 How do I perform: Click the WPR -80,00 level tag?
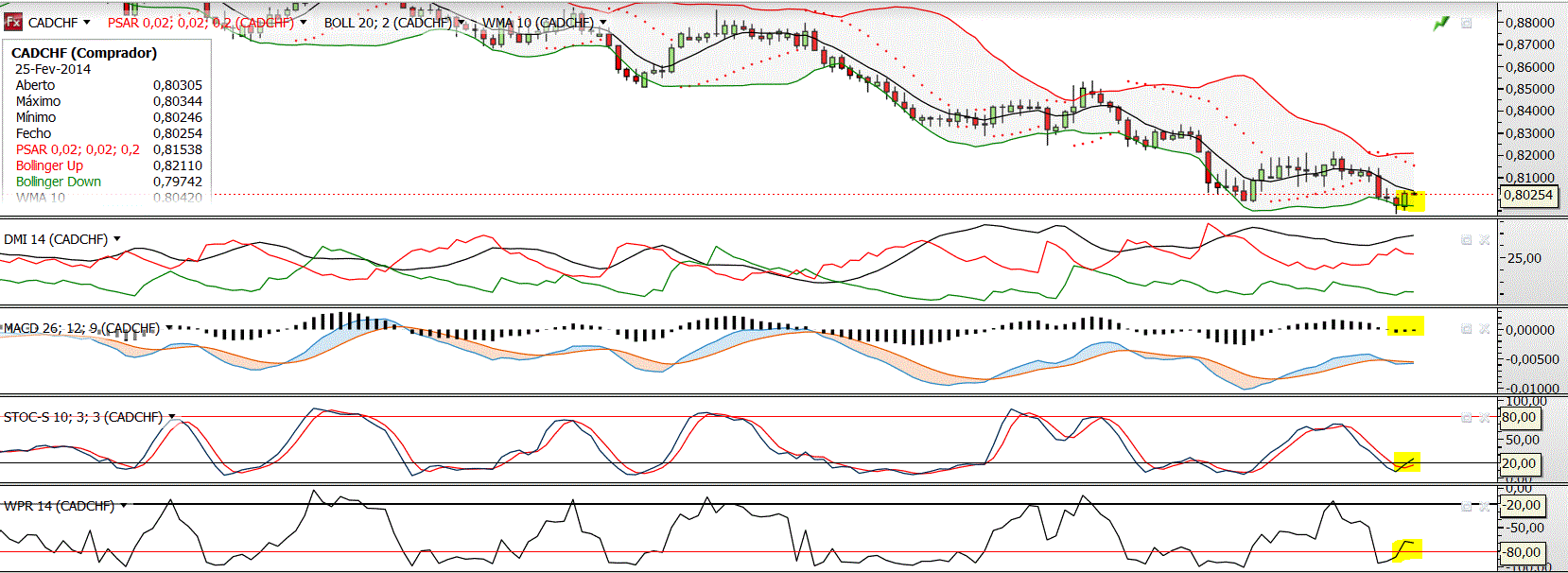tap(1523, 552)
